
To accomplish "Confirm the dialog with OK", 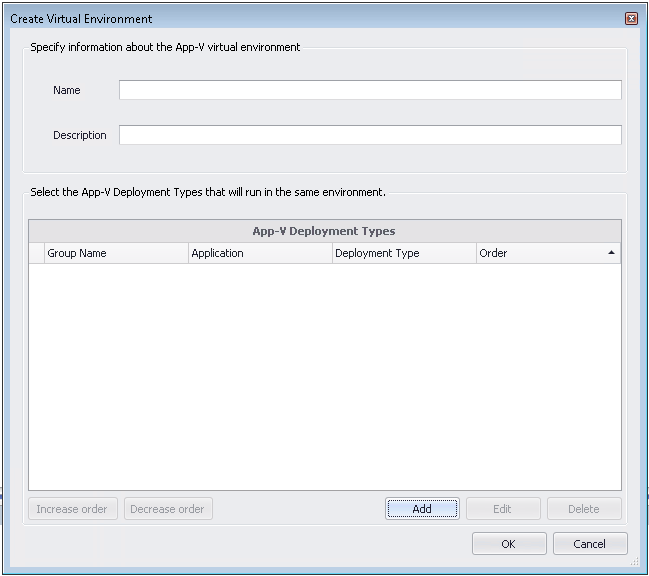I will pos(509,544).
